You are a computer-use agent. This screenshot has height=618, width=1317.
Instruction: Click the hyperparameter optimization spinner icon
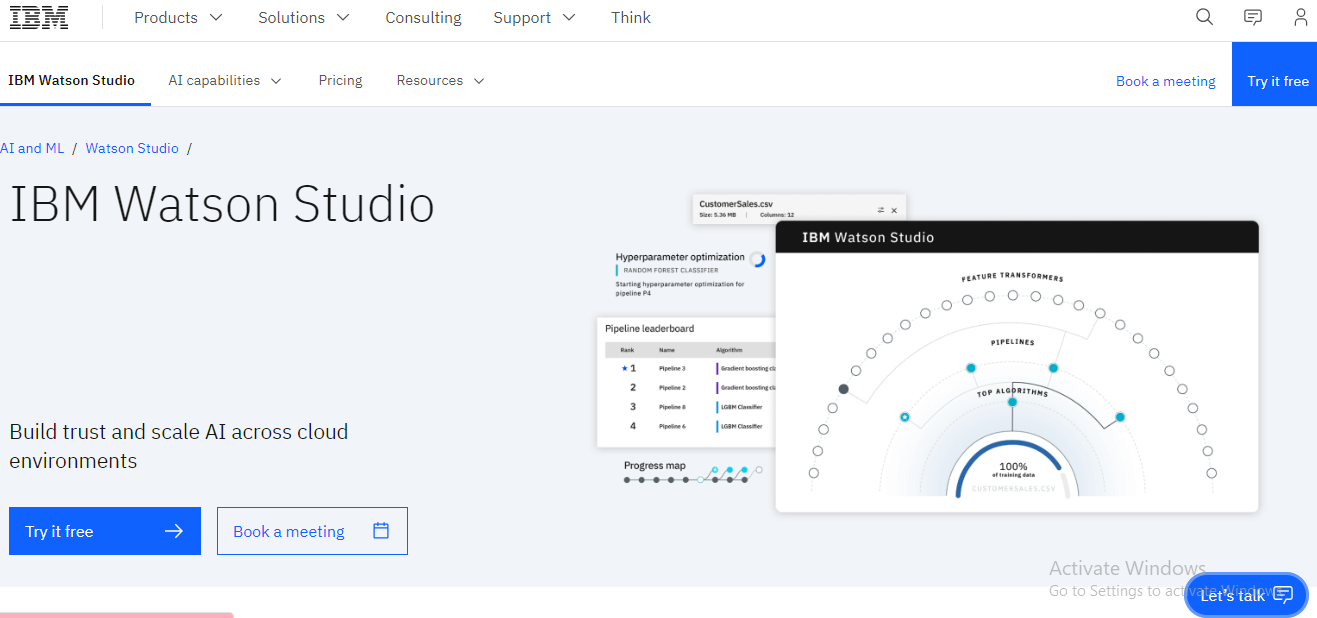click(757, 259)
